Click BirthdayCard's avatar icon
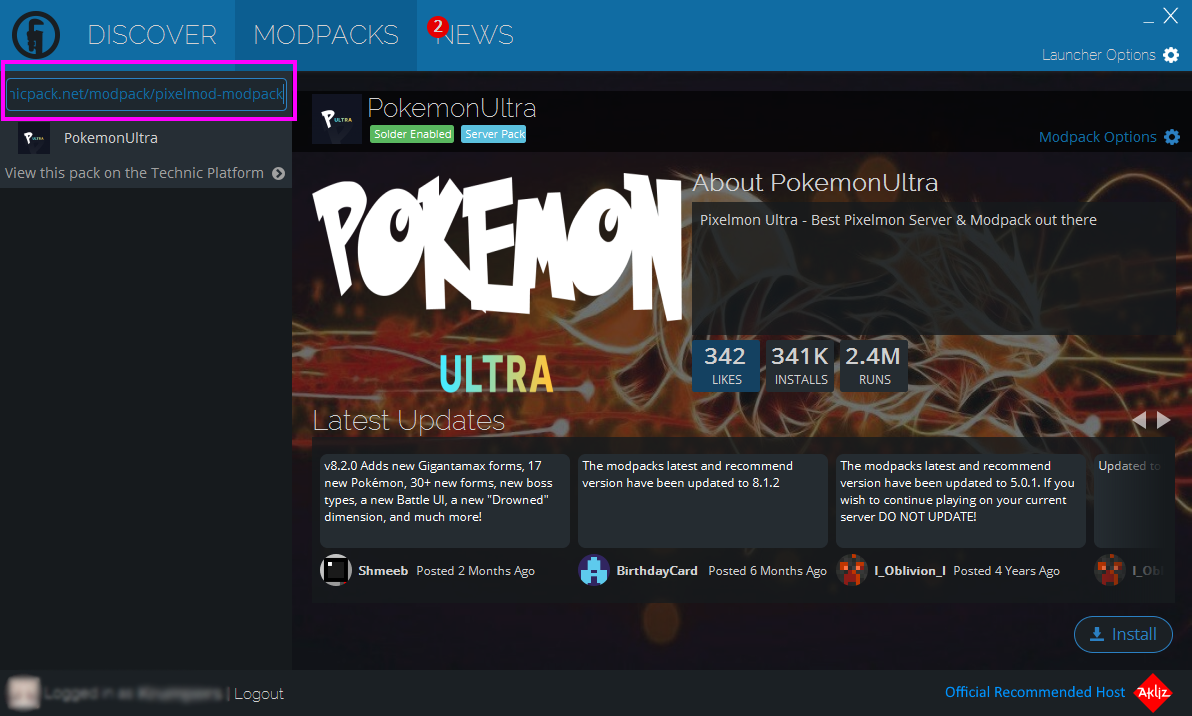 594,570
